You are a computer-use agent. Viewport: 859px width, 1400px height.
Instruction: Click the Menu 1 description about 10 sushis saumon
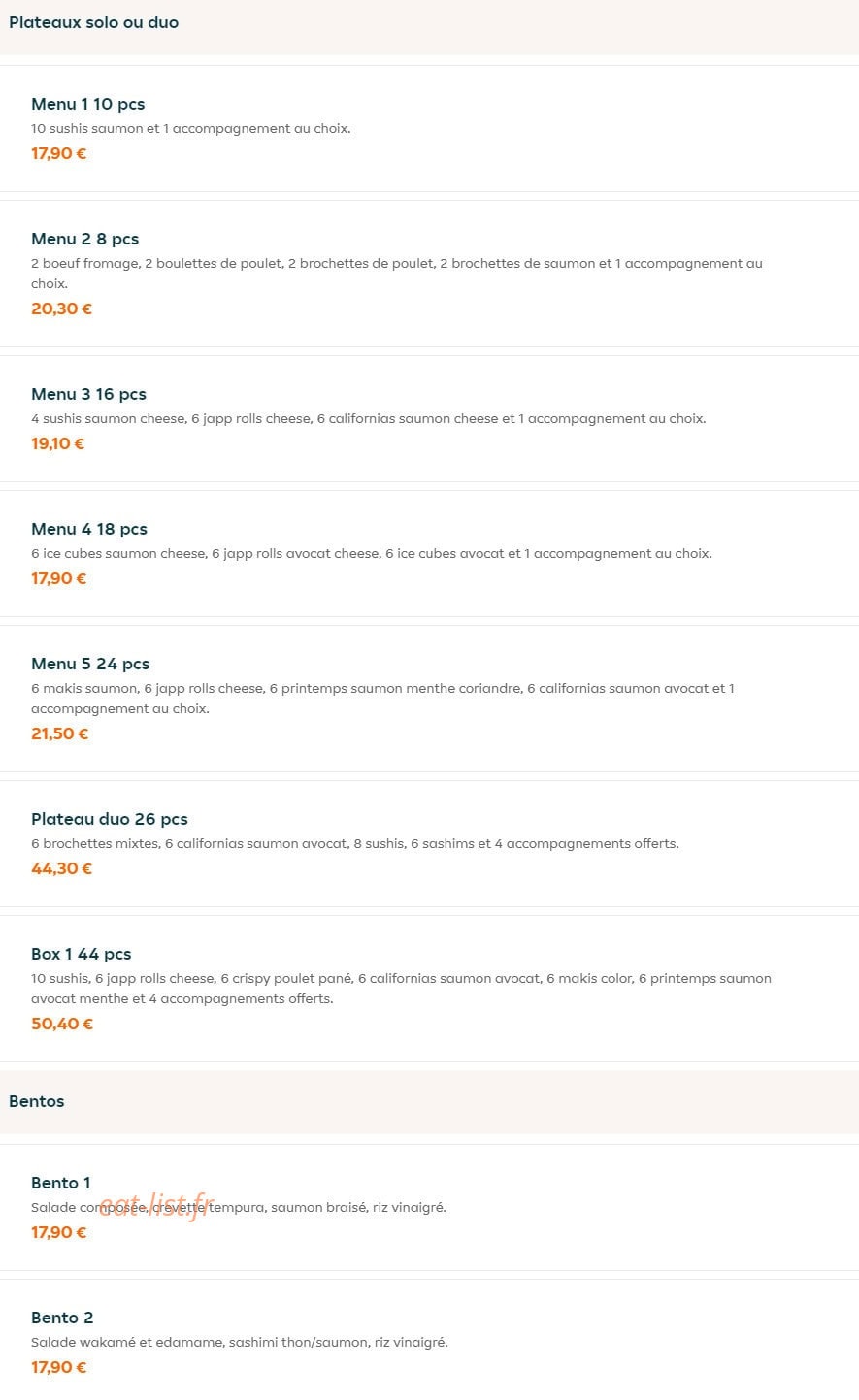point(191,129)
